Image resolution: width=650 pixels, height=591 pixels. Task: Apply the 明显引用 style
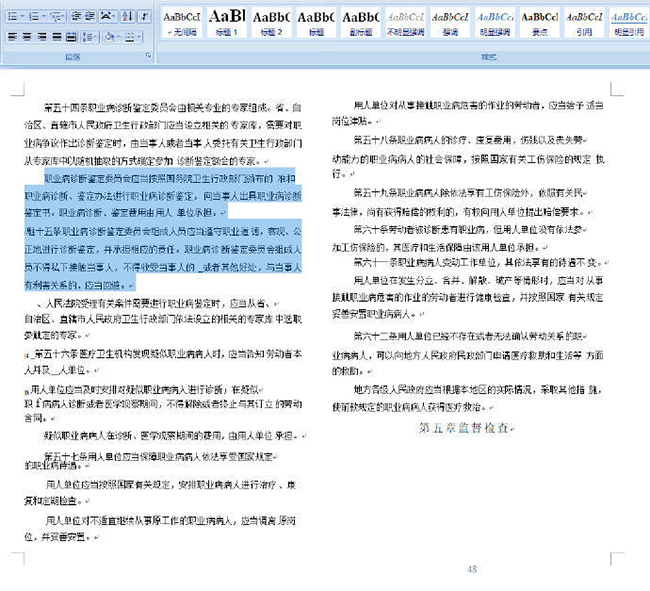(629, 23)
